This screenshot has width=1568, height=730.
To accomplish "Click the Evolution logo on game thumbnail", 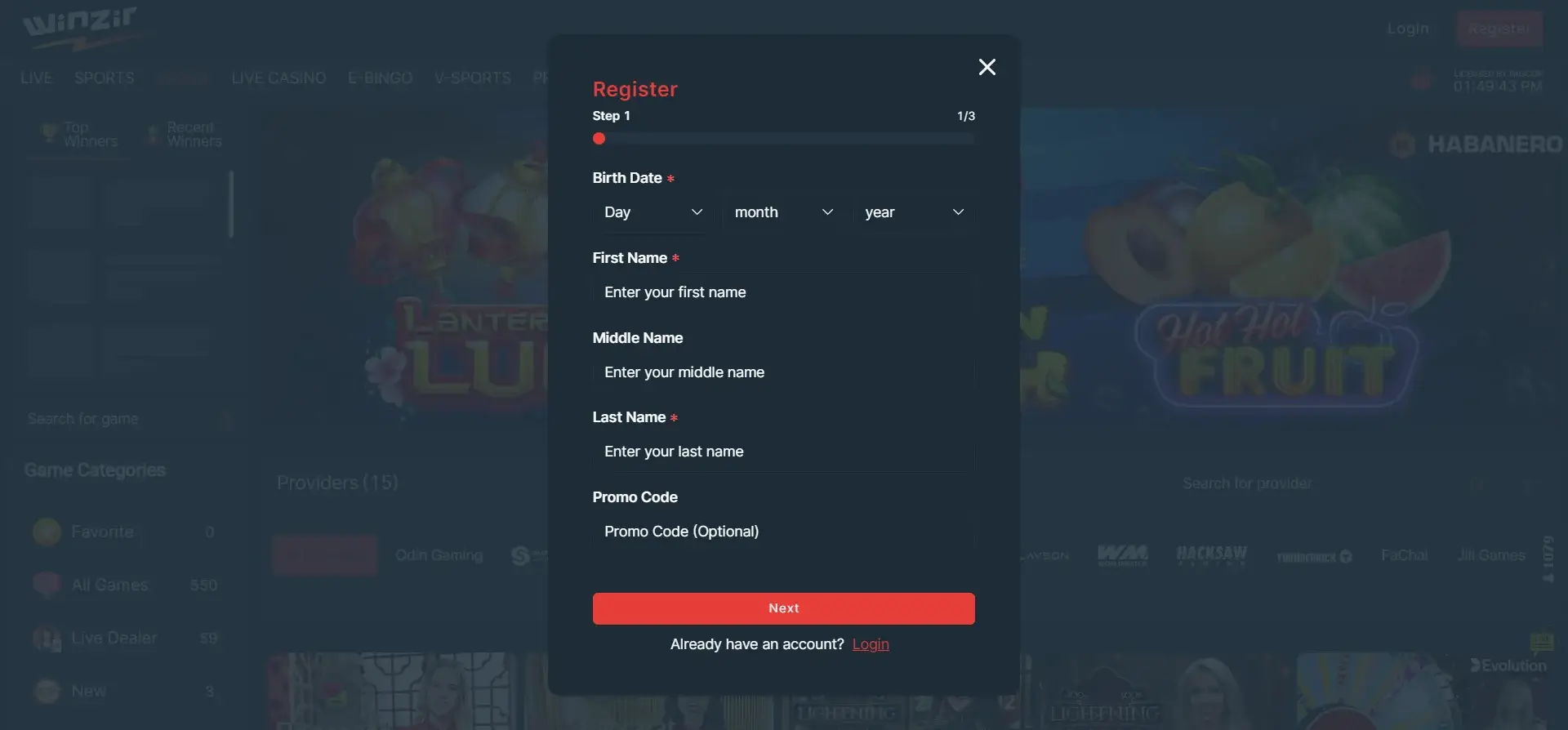I will click(1508, 665).
